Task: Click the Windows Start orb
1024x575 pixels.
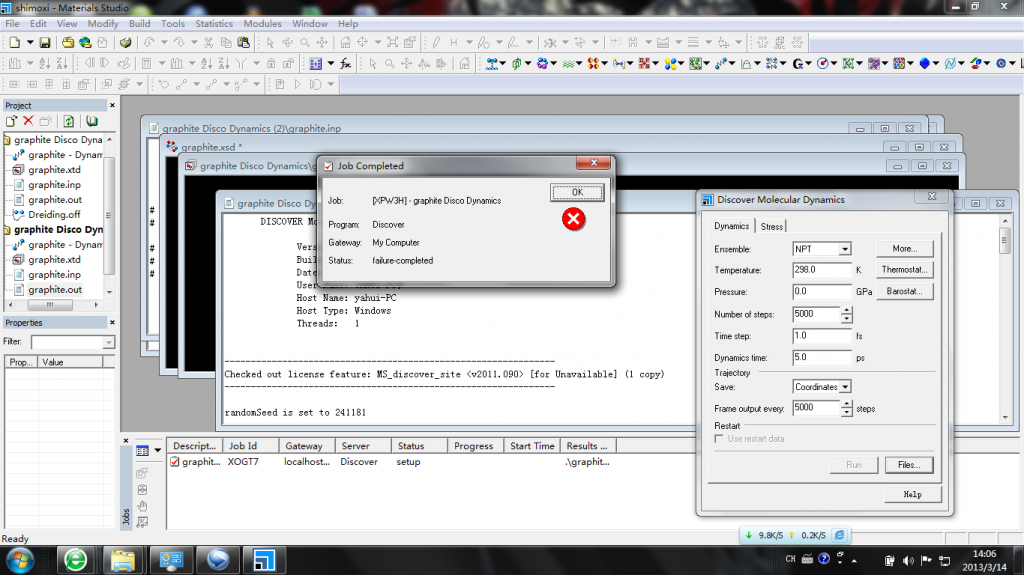Action: point(20,561)
